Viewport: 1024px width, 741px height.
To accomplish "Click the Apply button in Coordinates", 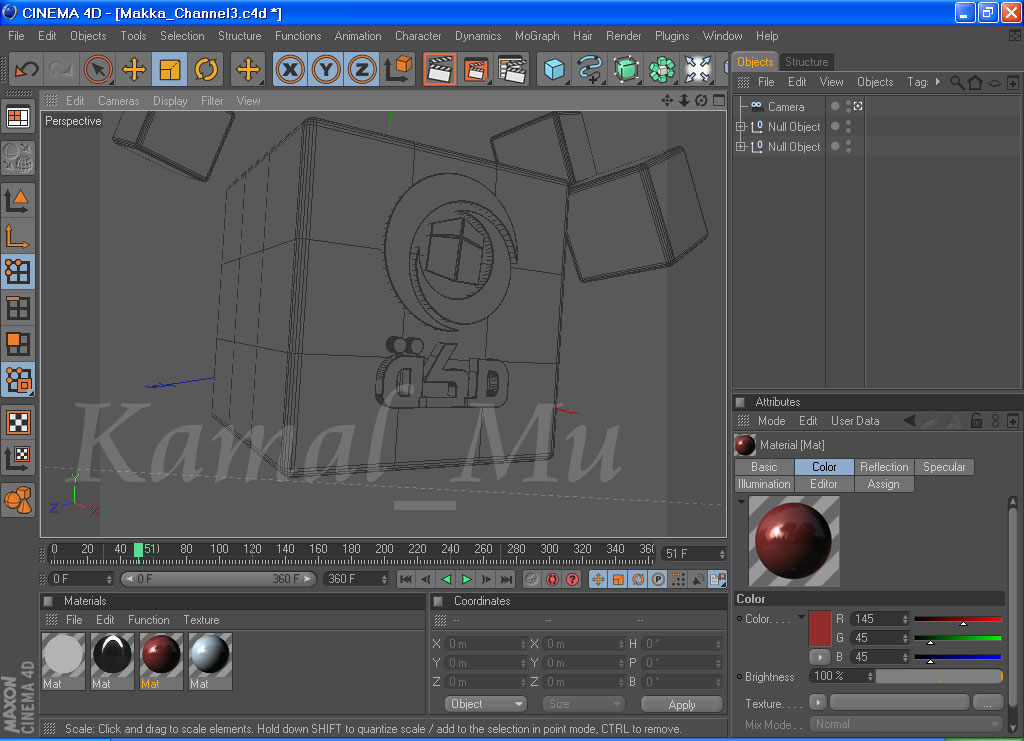I will [682, 704].
